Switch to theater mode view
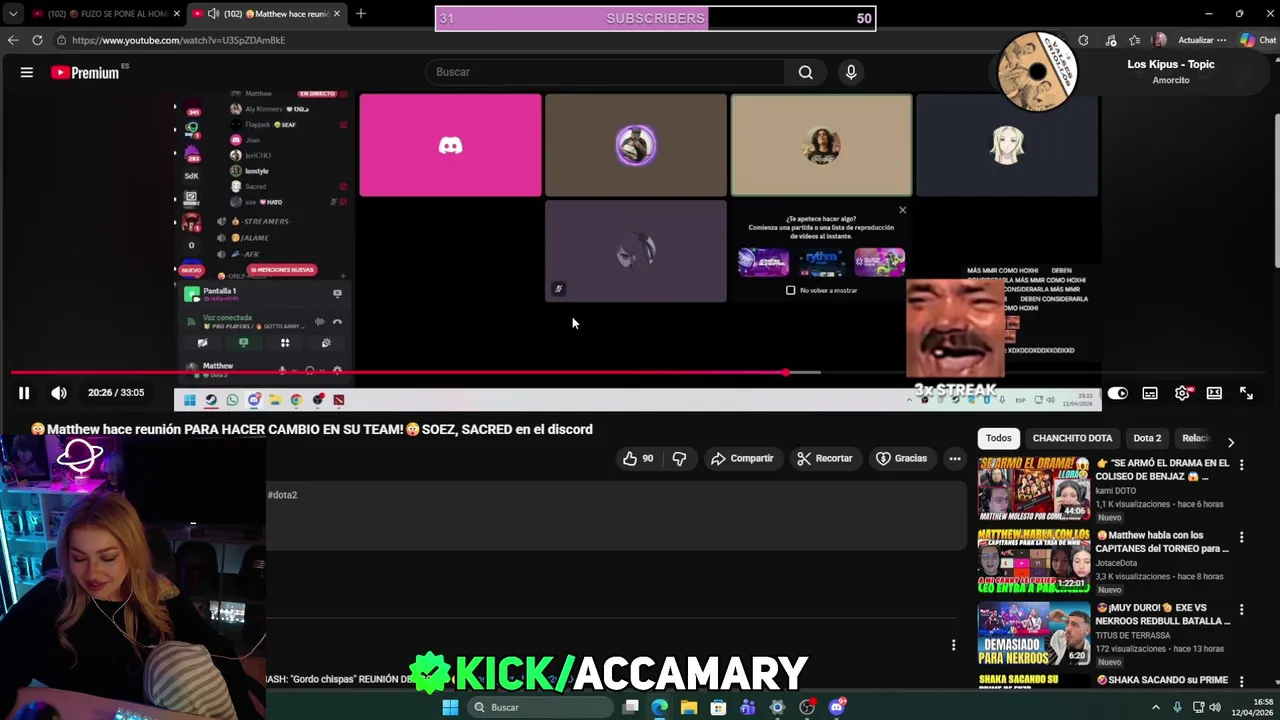1280x720 pixels. [x=1214, y=393]
